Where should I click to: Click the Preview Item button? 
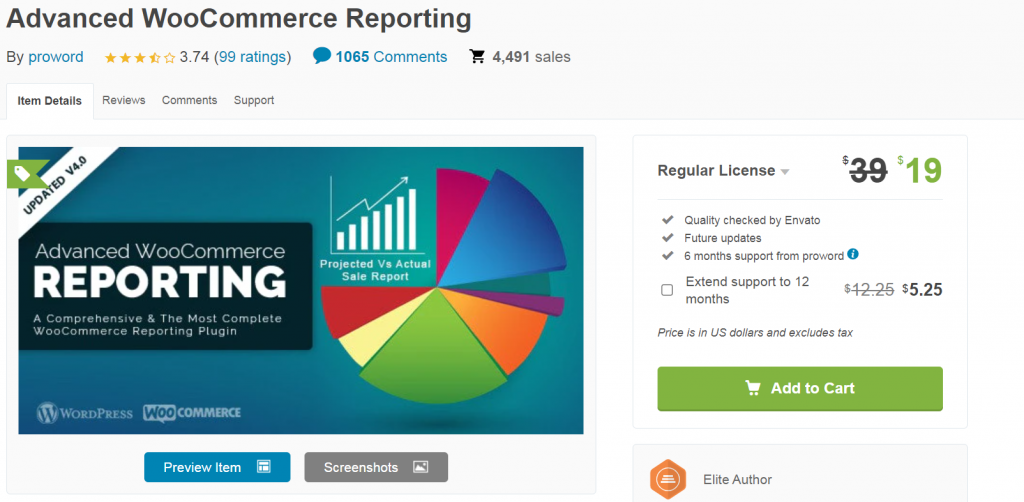pyautogui.click(x=217, y=467)
